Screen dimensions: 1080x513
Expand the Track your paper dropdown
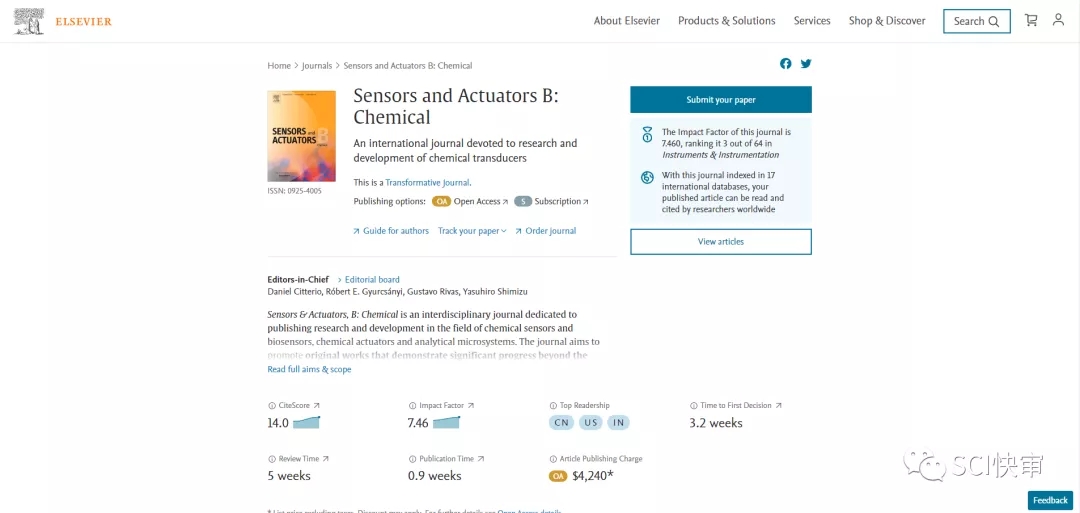472,231
